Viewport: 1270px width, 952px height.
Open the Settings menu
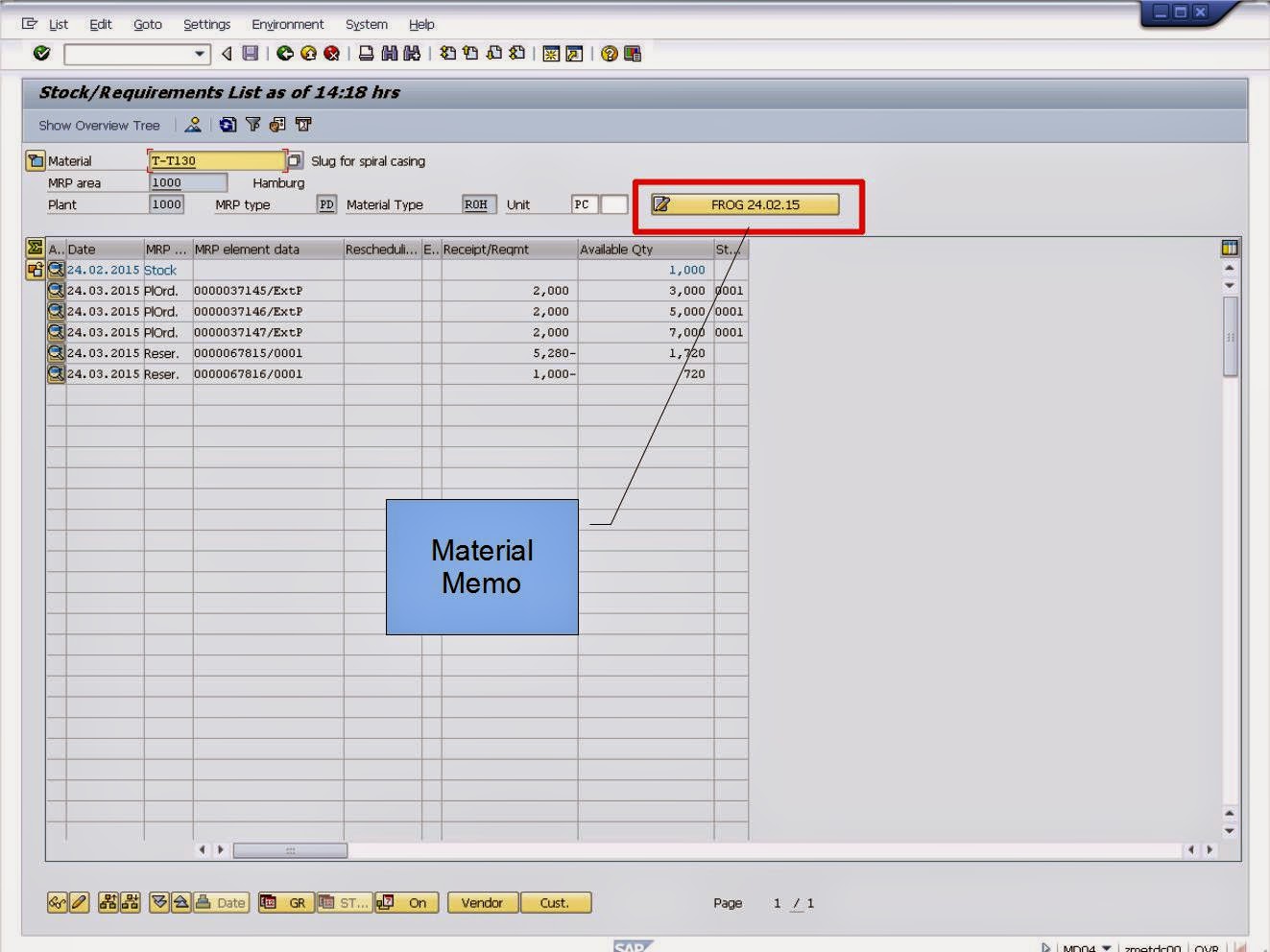[x=207, y=24]
